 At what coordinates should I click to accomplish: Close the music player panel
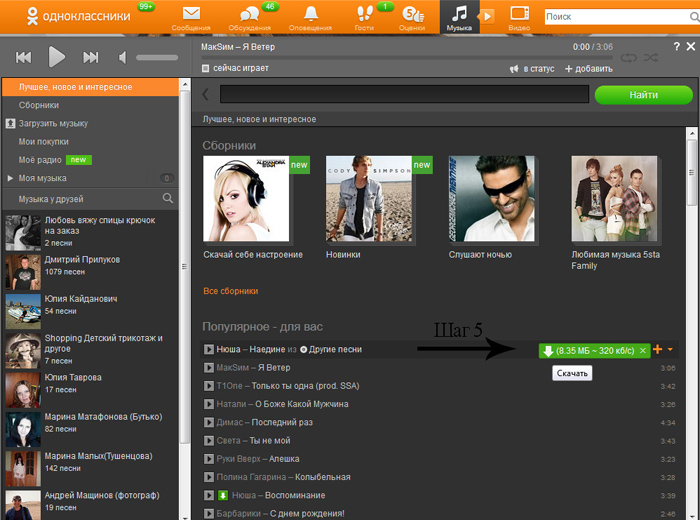(x=691, y=46)
